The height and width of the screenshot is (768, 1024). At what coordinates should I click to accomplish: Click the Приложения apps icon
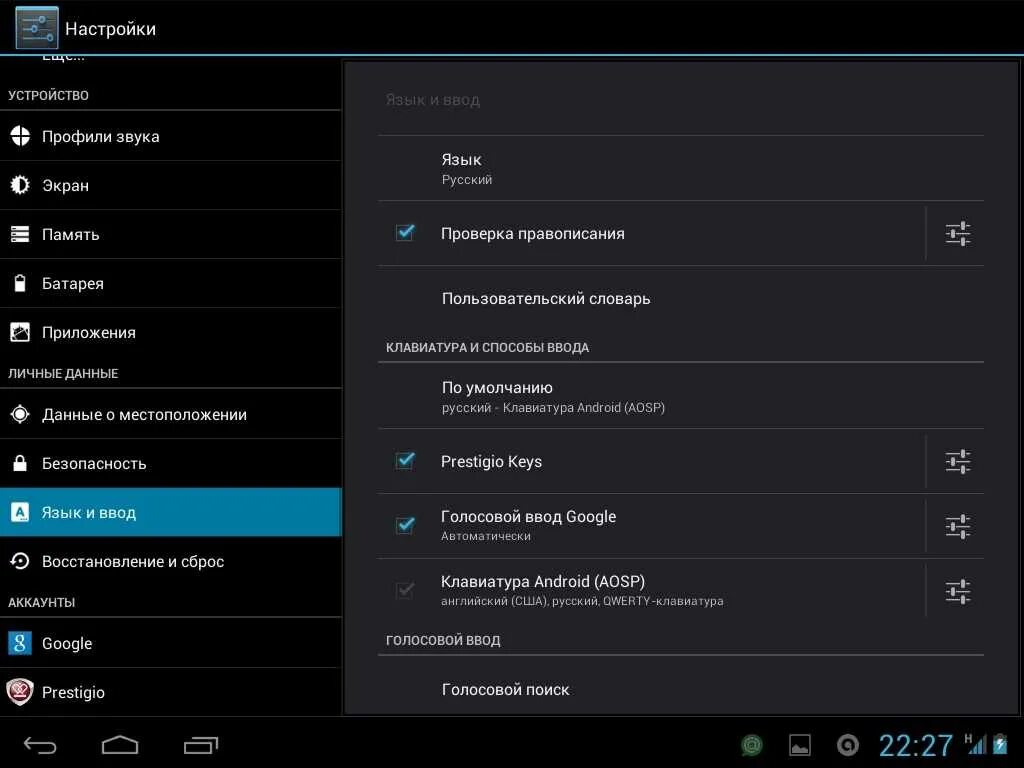tap(20, 332)
